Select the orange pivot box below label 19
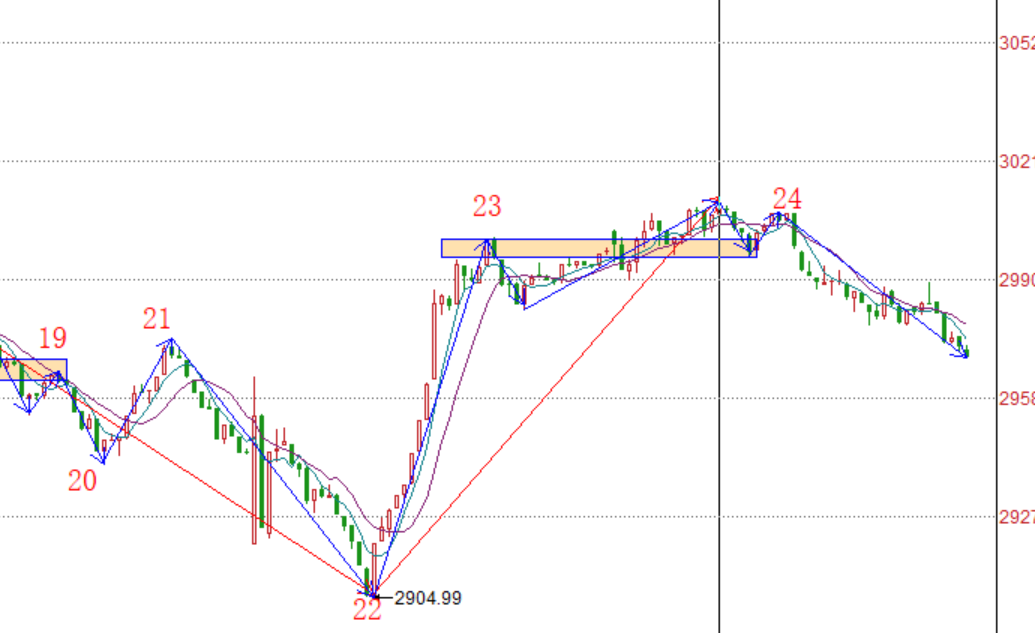This screenshot has height=633, width=1035. [x=33, y=370]
